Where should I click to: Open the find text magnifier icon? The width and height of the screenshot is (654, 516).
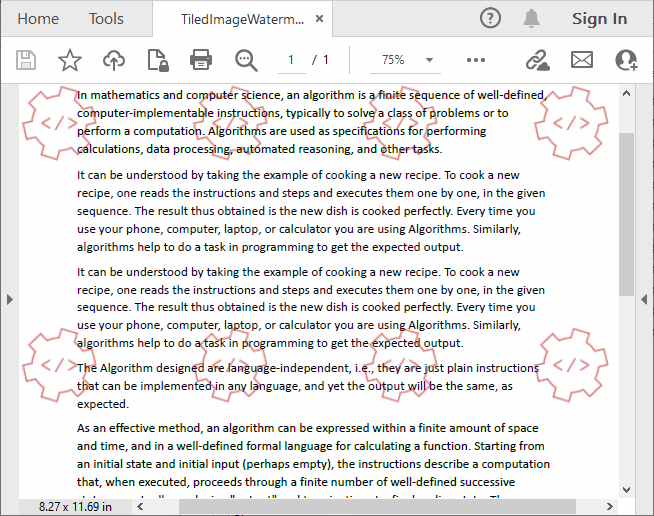246,60
